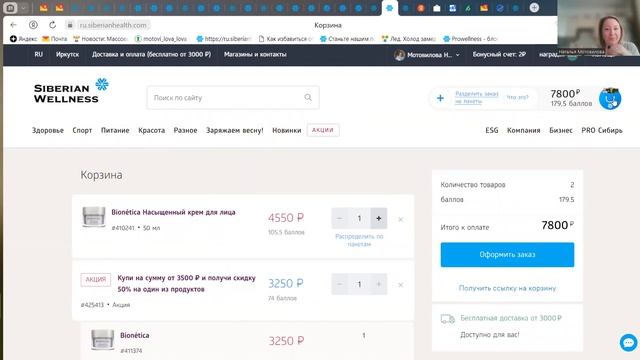
Task: Click Яндекс bookmark
Action: (x=23, y=39)
